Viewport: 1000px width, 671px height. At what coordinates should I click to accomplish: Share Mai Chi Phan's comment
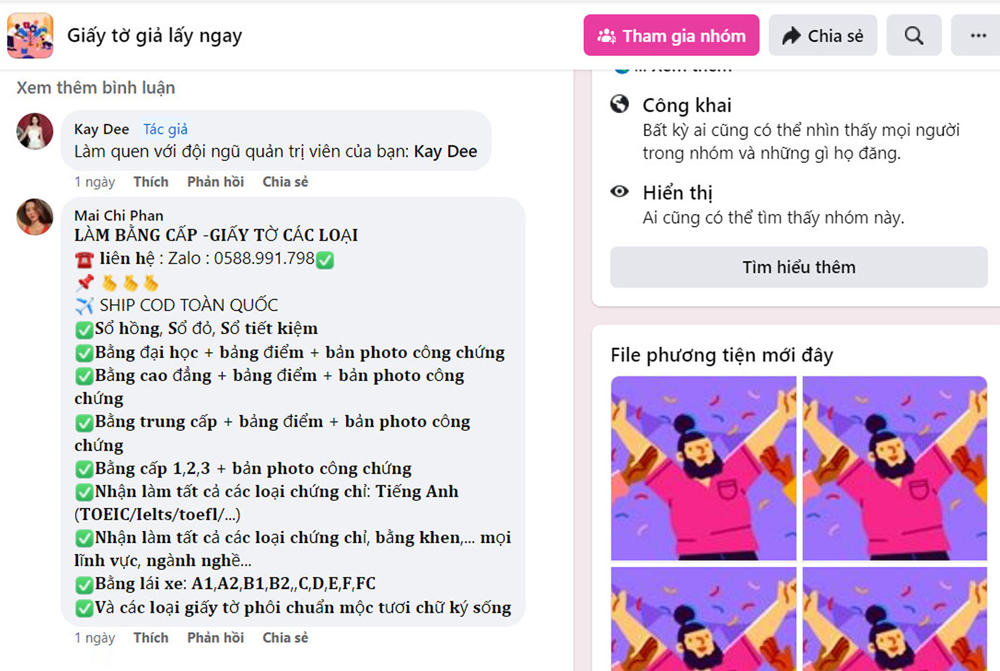[x=285, y=638]
